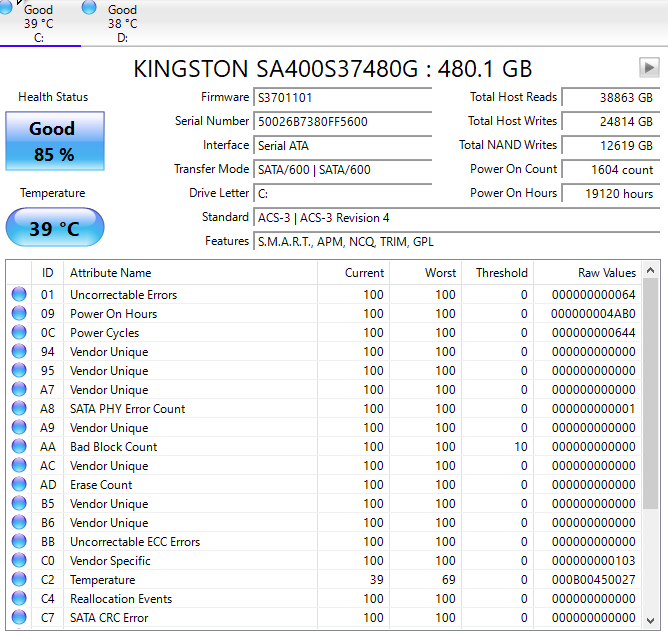Click the Interface field Serial ATA

tap(343, 146)
